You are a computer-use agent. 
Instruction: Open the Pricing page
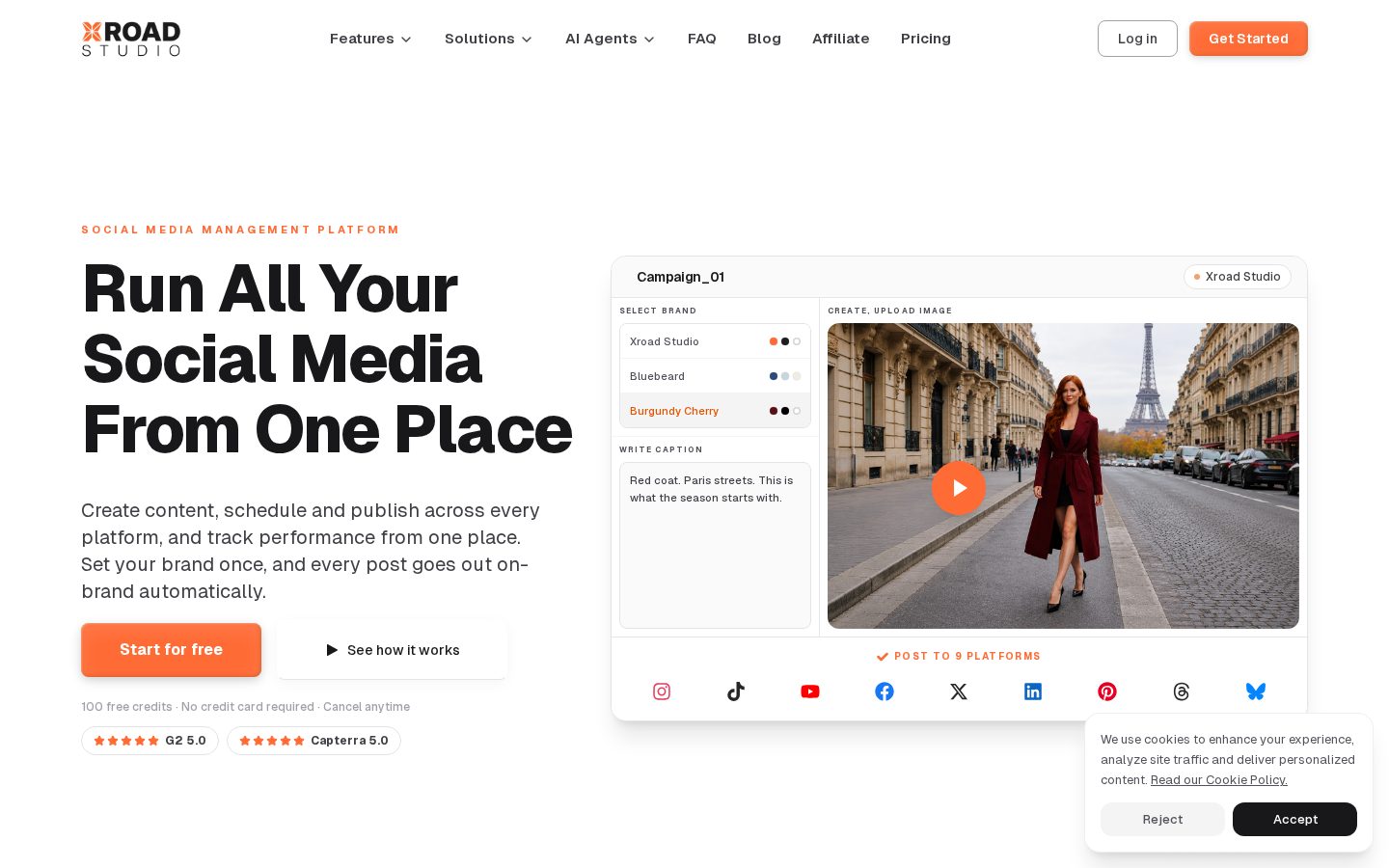click(x=926, y=39)
